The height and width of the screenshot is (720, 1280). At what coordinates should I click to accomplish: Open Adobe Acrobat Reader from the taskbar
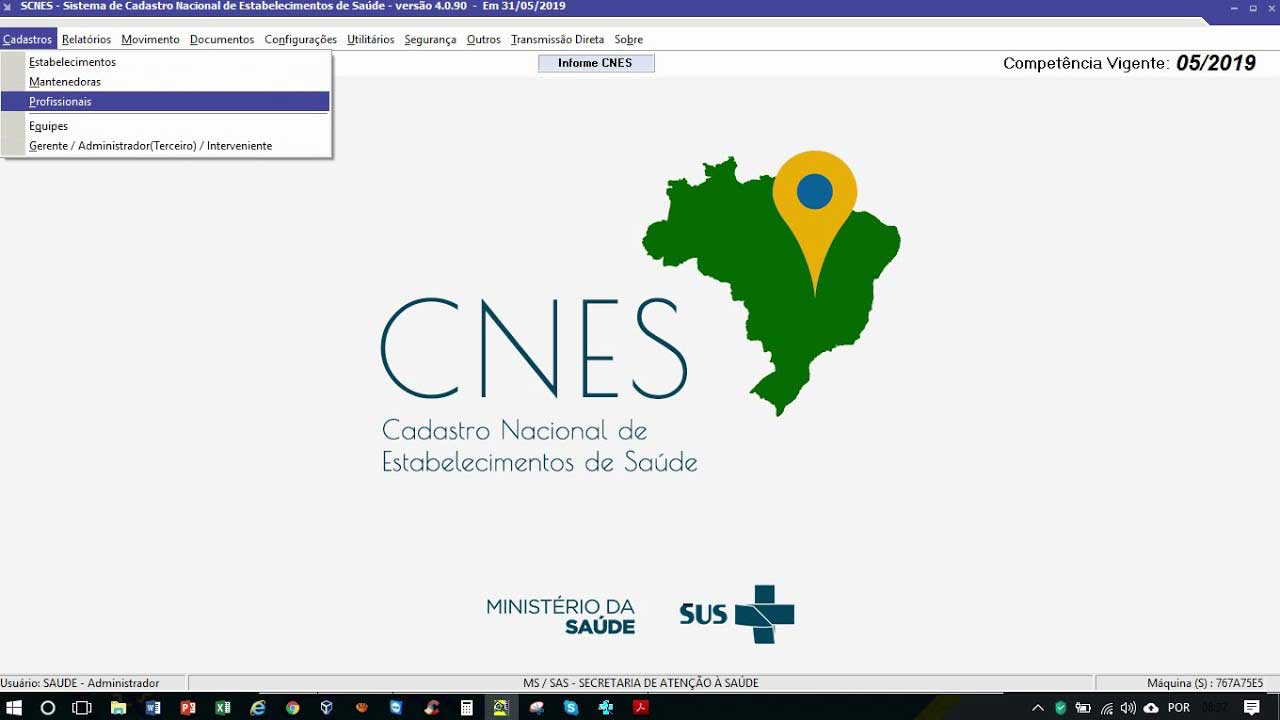(x=641, y=708)
